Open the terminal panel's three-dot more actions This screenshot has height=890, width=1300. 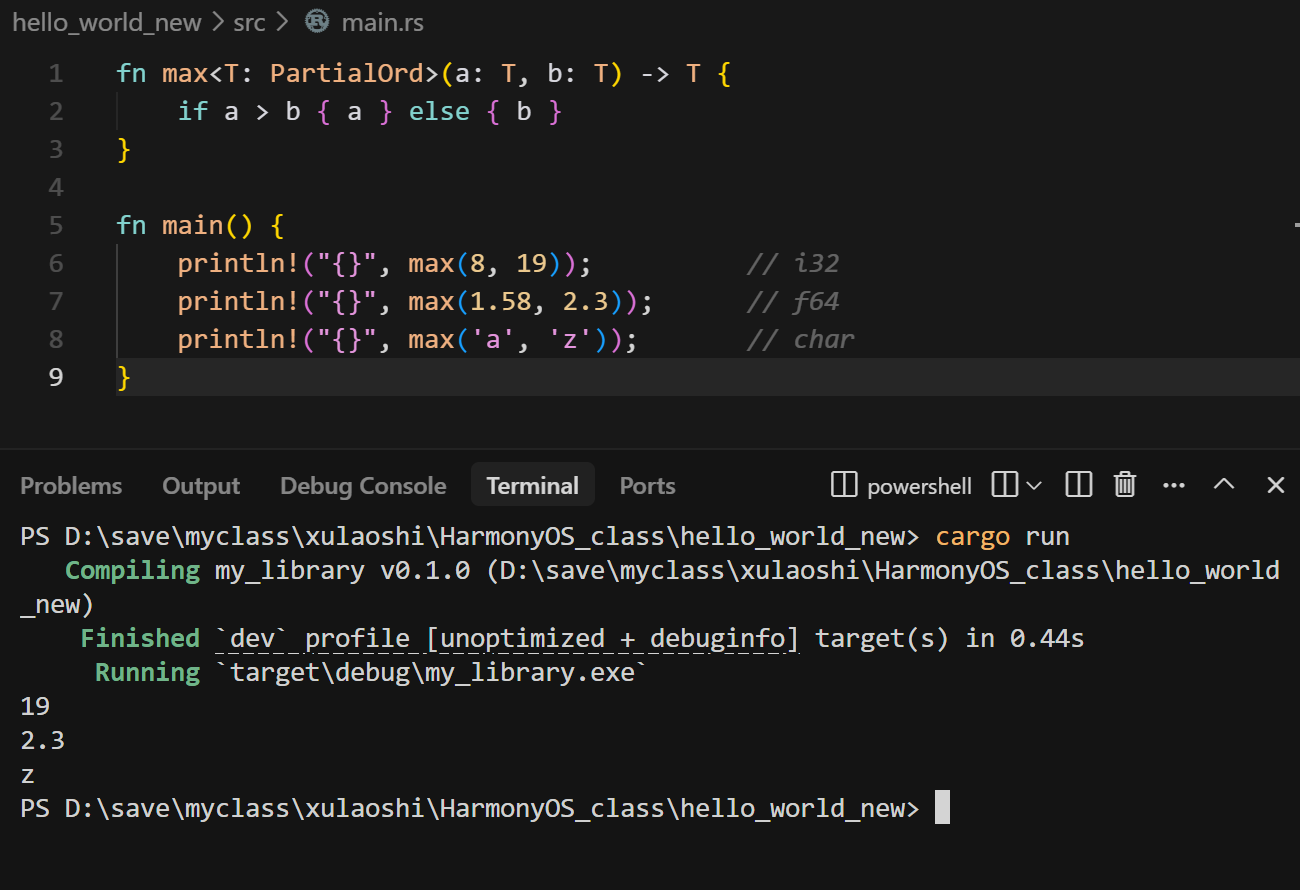pyautogui.click(x=1174, y=485)
